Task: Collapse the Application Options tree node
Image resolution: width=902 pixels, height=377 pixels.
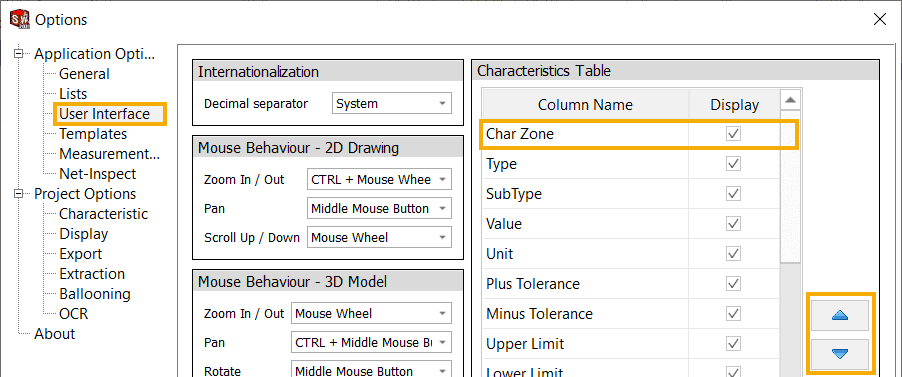Action: point(20,54)
